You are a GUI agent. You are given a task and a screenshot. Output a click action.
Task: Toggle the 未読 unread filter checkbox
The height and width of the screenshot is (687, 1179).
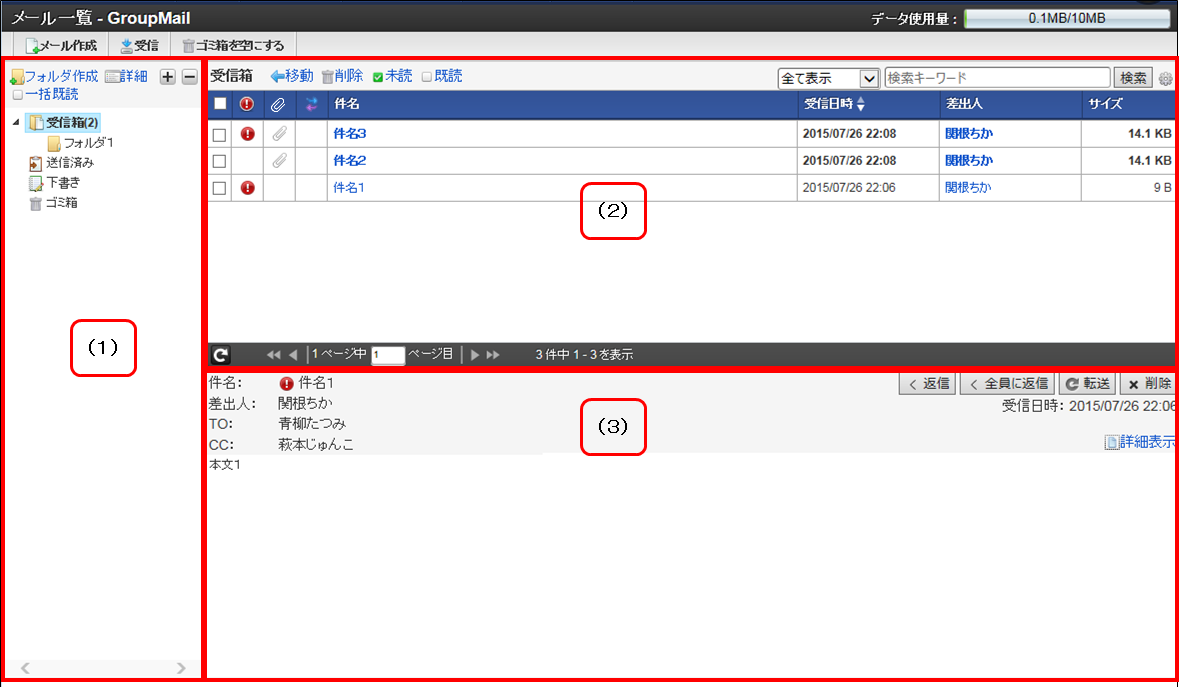[x=378, y=77]
